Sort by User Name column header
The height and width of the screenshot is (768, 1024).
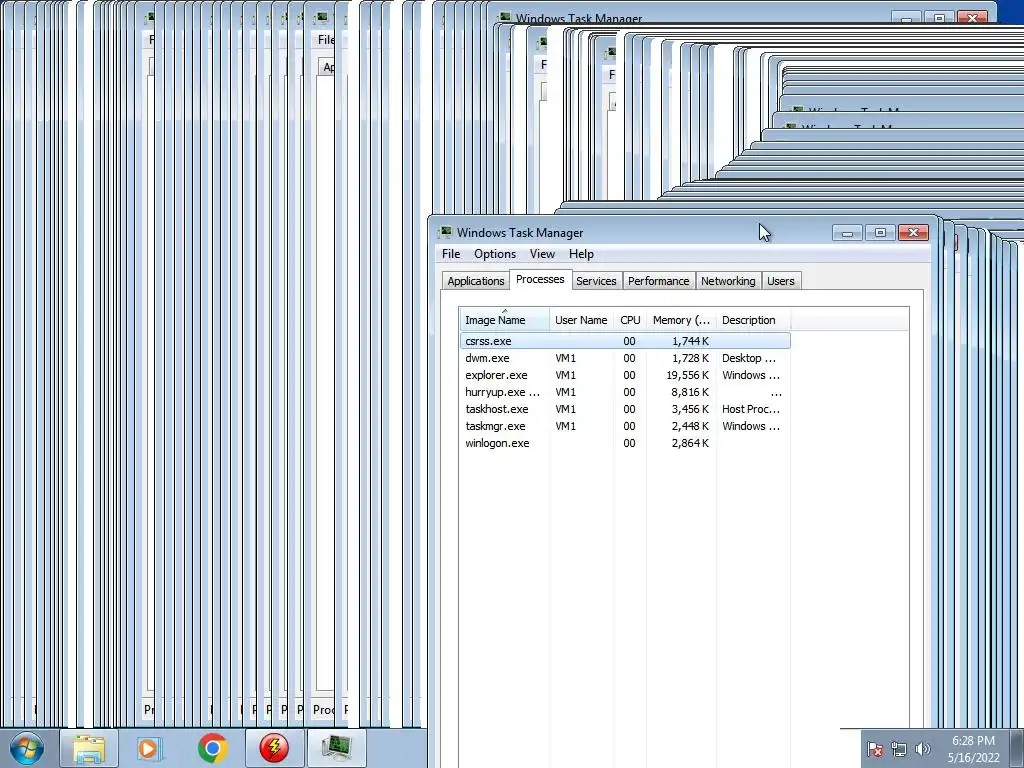[581, 320]
